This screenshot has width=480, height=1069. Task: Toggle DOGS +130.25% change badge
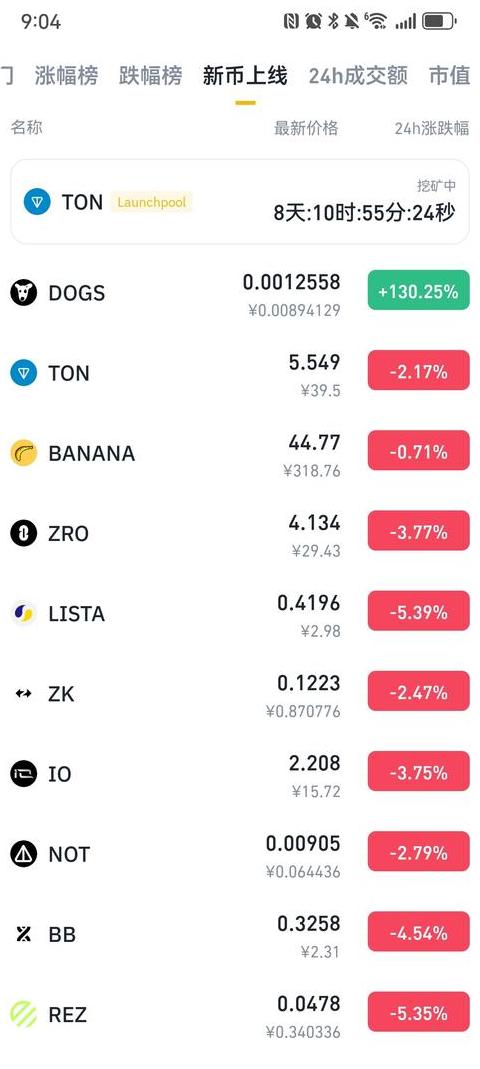pyautogui.click(x=419, y=290)
